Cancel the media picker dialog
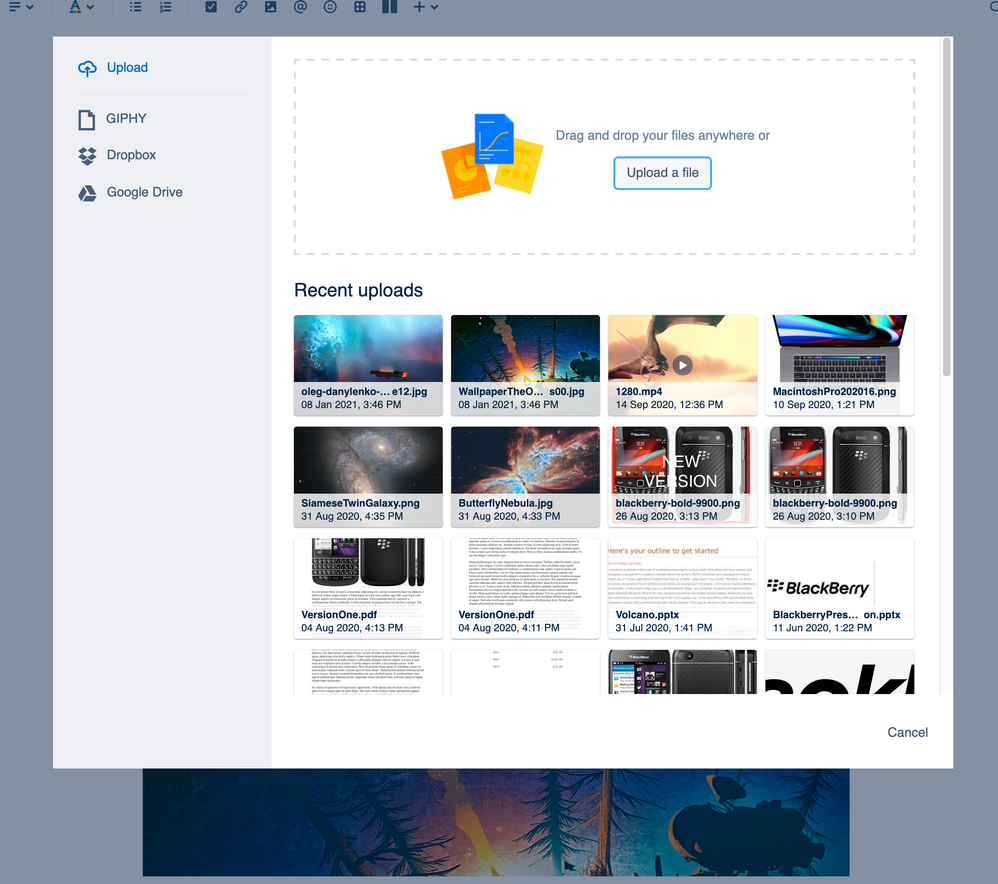This screenshot has height=884, width=998. pos(907,733)
